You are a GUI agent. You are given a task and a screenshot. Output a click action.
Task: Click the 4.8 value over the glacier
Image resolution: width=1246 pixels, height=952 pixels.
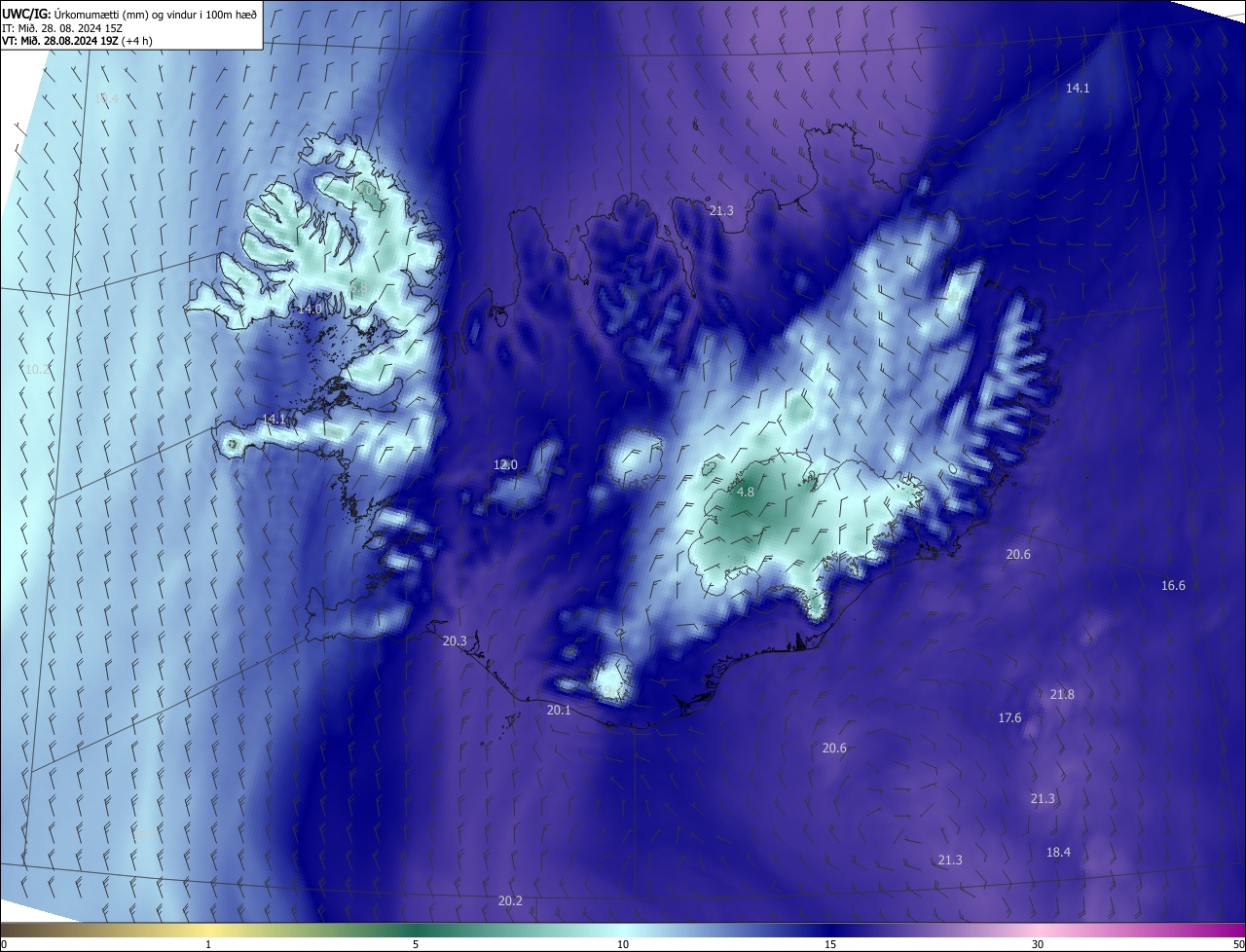tap(746, 493)
